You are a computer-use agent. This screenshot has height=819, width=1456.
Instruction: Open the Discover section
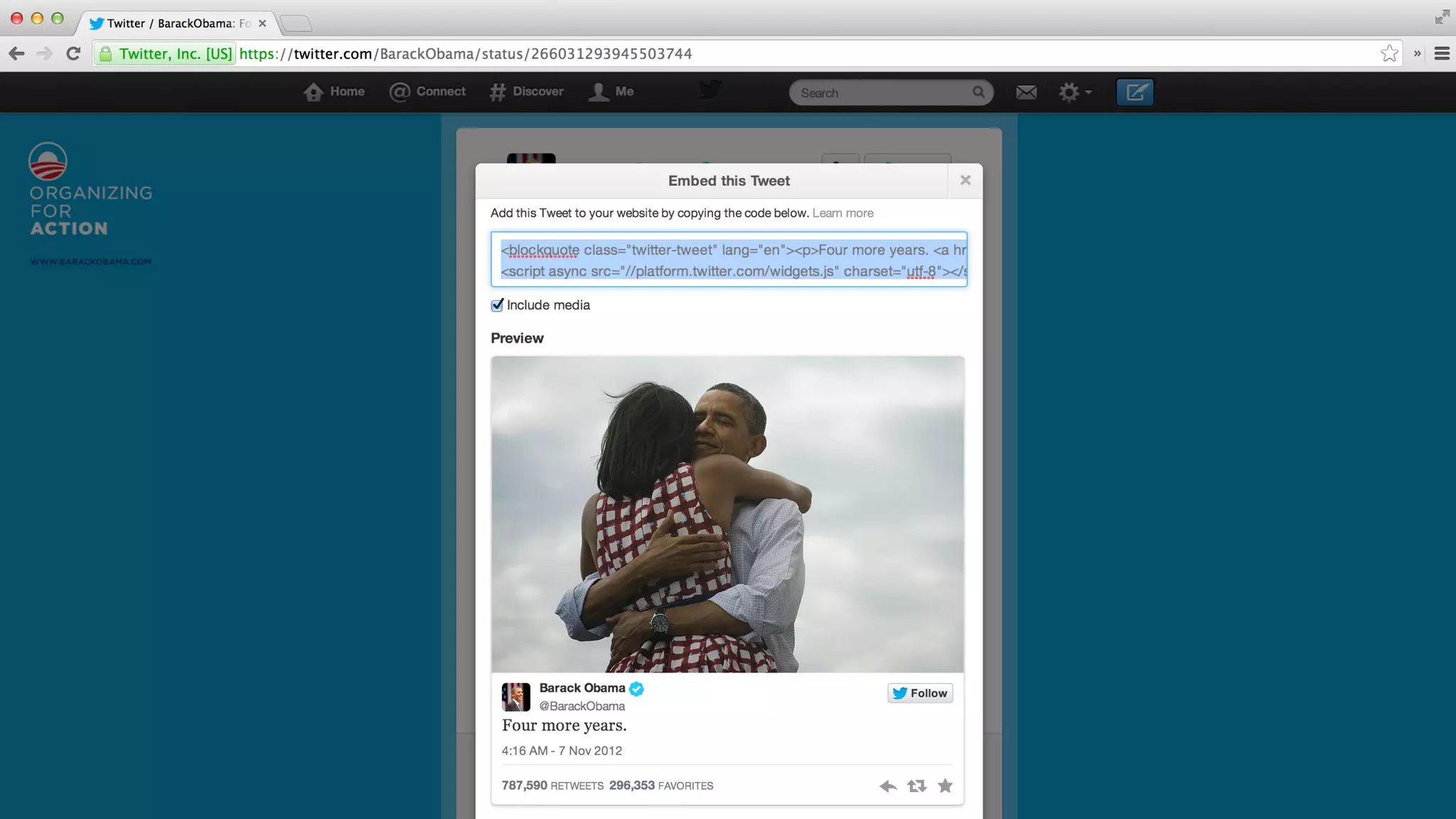click(527, 92)
